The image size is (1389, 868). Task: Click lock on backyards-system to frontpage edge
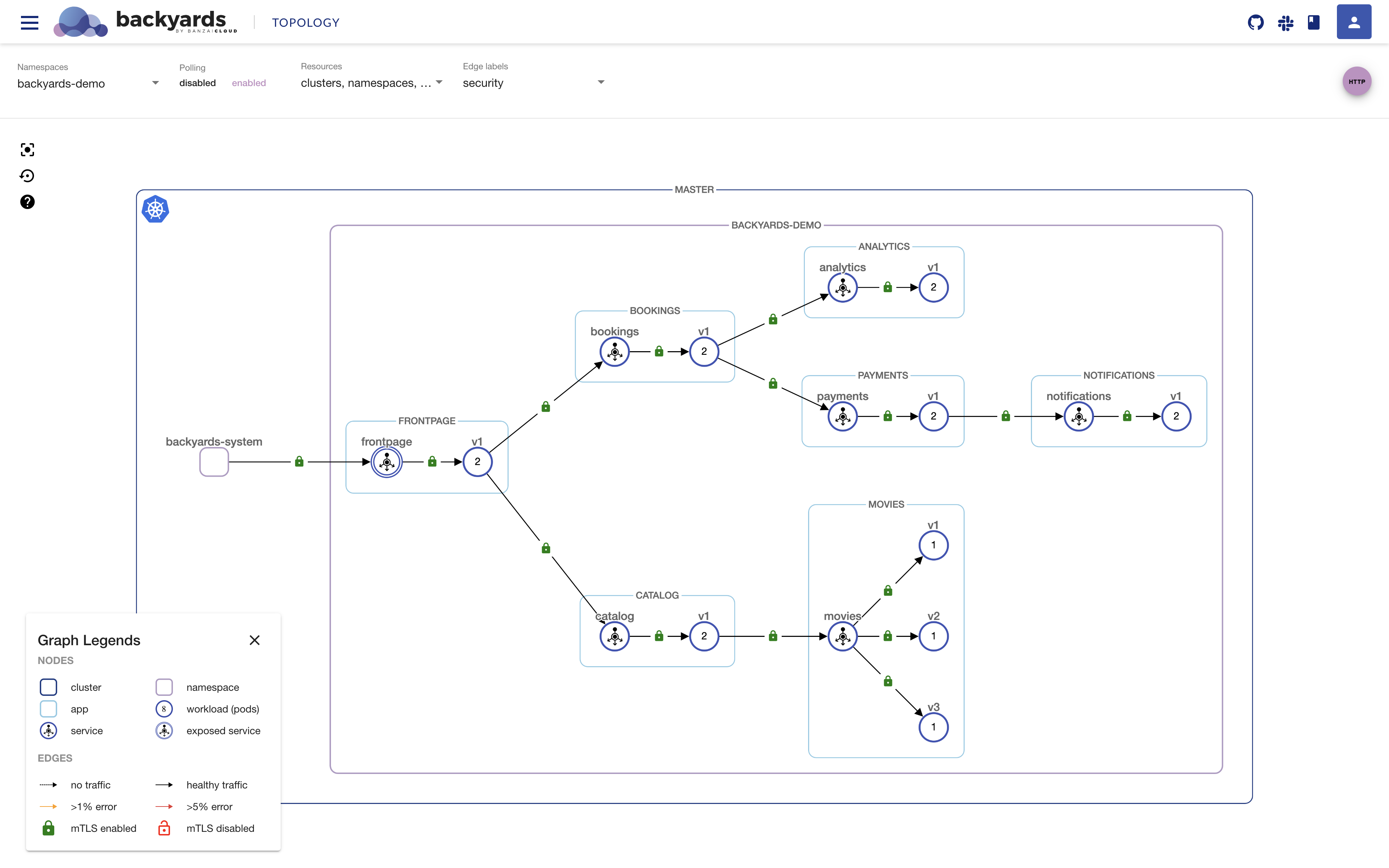(299, 461)
